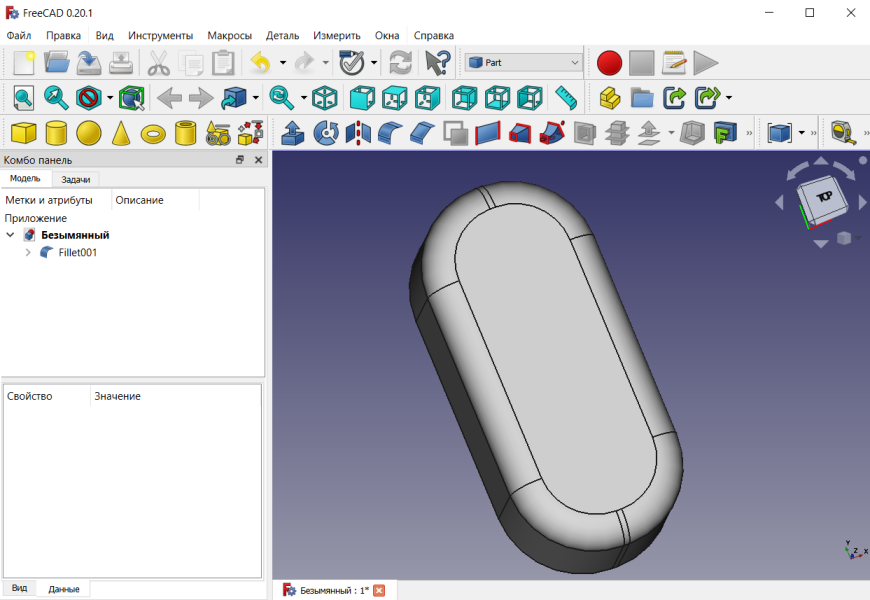Screen dimensions: 870x600
Task: Apply the Chamfer tool to edges
Action: pyautogui.click(x=422, y=133)
